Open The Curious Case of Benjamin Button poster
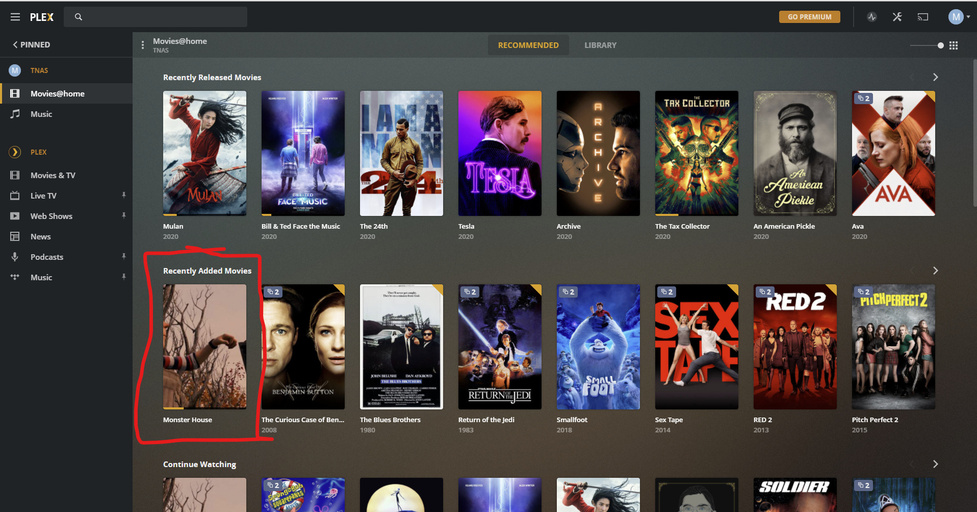 [303, 347]
